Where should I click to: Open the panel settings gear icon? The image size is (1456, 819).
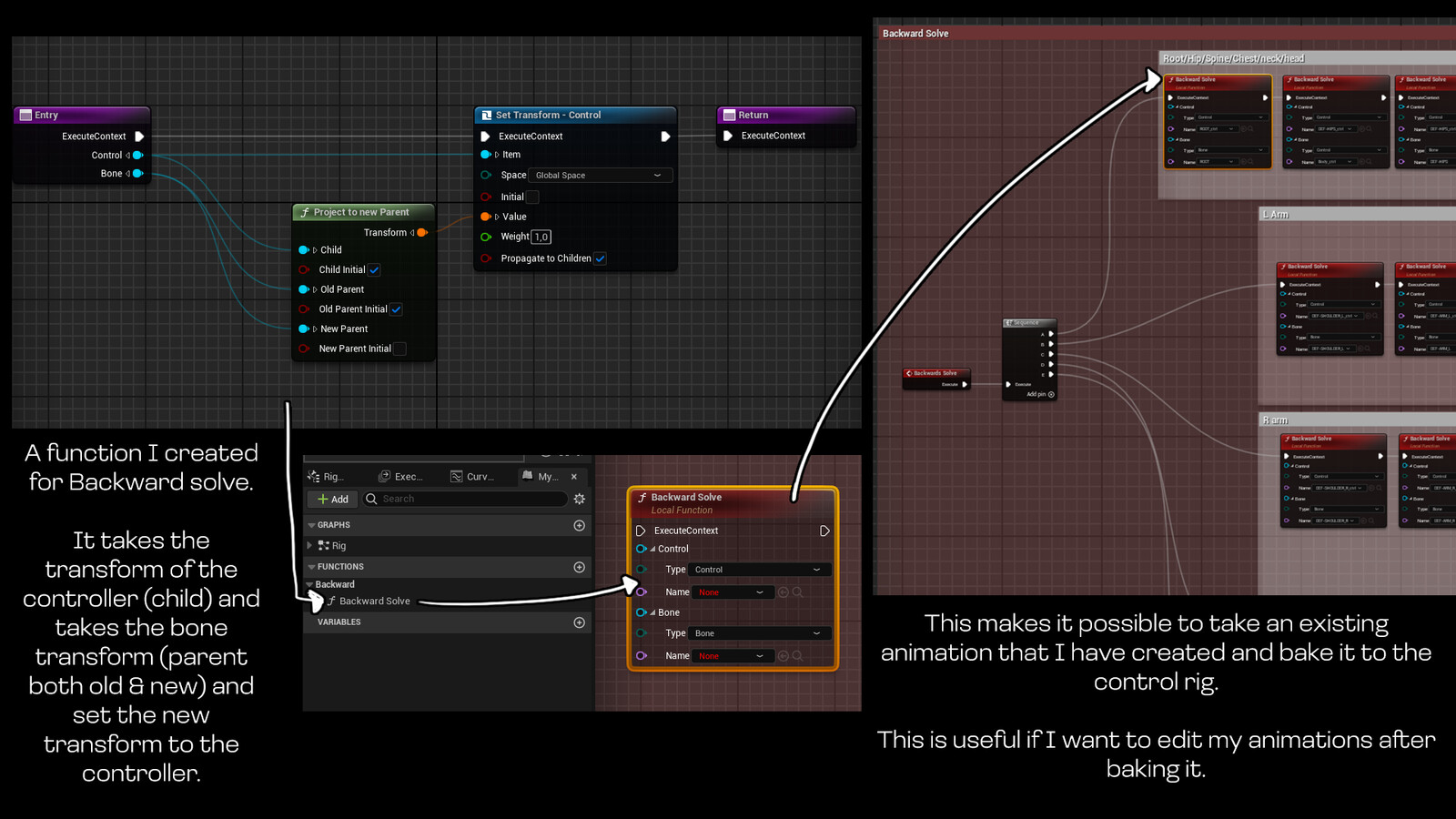[x=579, y=499]
